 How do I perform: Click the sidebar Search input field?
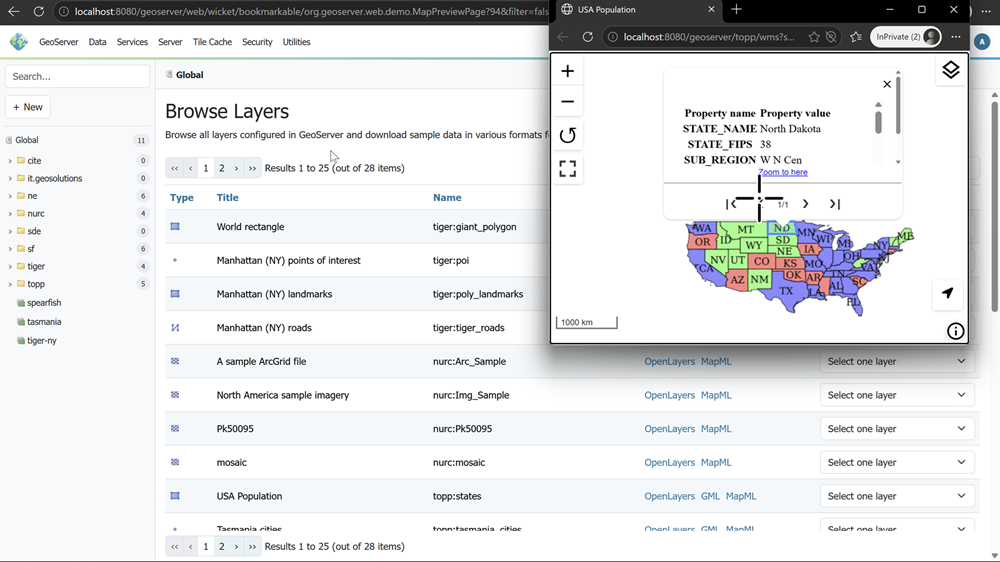click(x=77, y=76)
